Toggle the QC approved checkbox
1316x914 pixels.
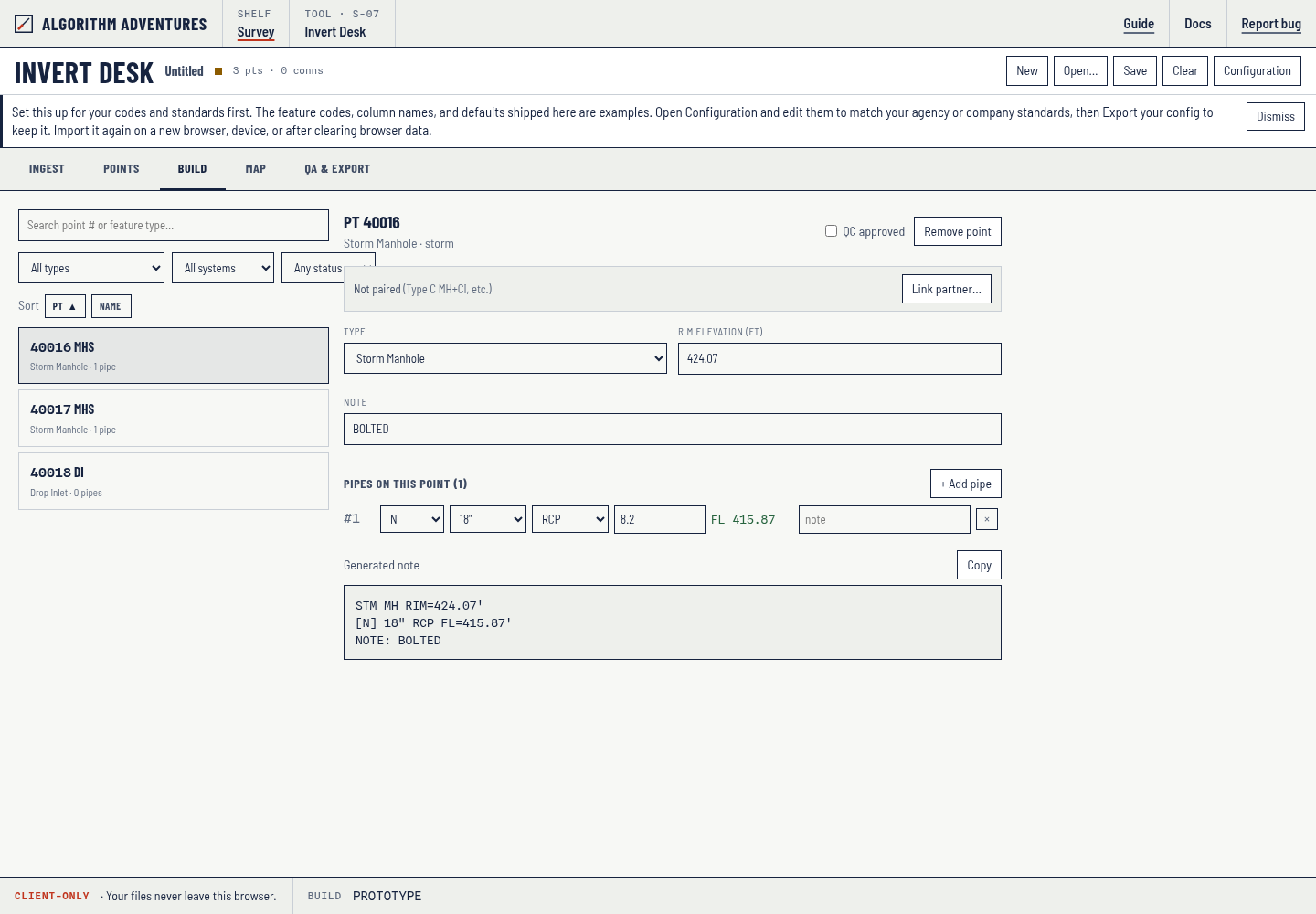pyautogui.click(x=831, y=231)
